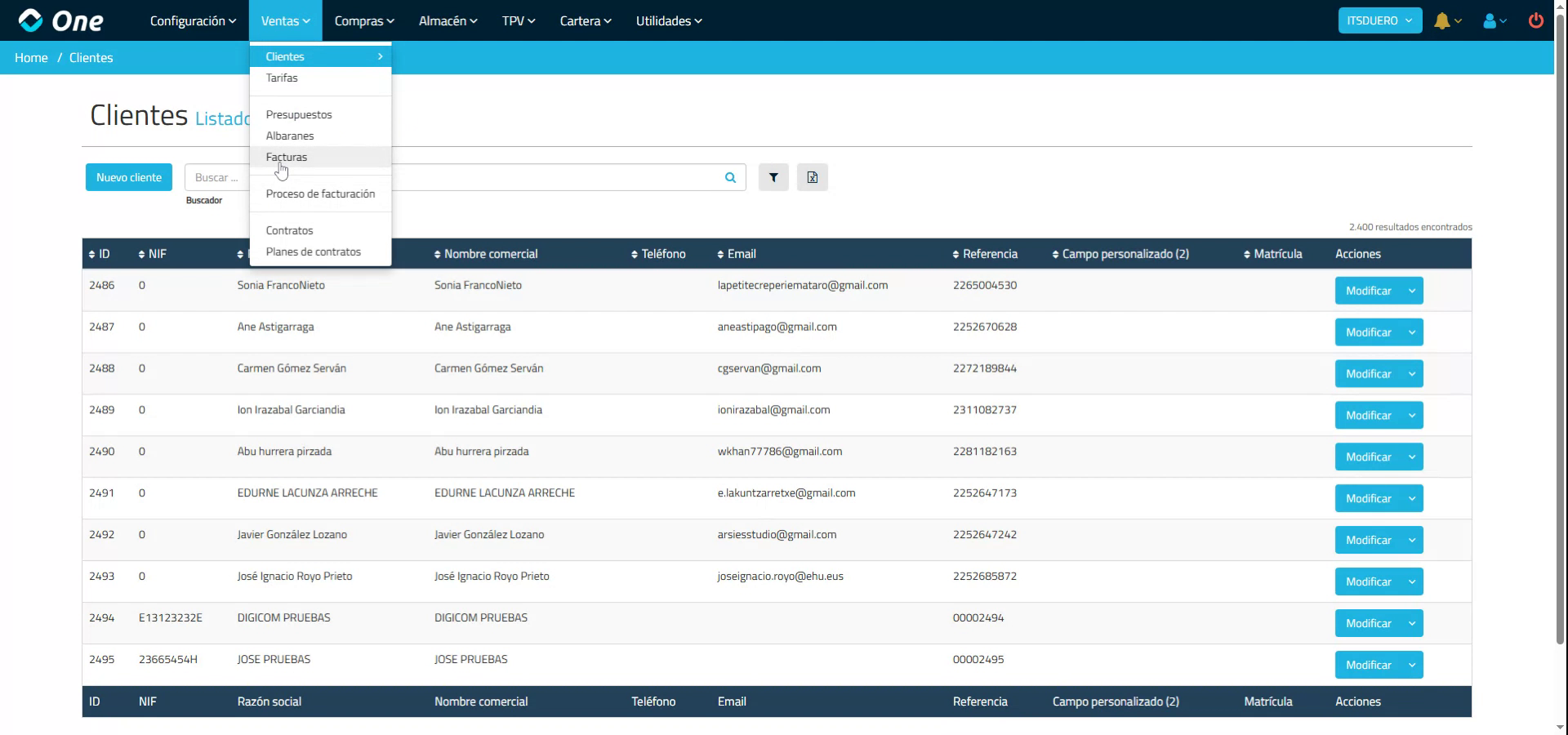Viewport: 1568px width, 735px height.
Task: Click the user profile icon
Action: pos(1490,20)
